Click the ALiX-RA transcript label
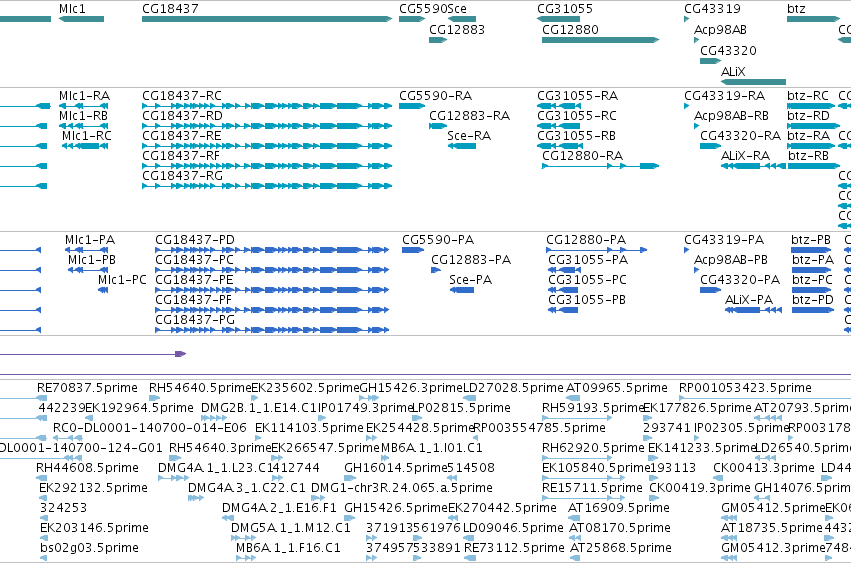This screenshot has height=563, width=851. tap(746, 156)
